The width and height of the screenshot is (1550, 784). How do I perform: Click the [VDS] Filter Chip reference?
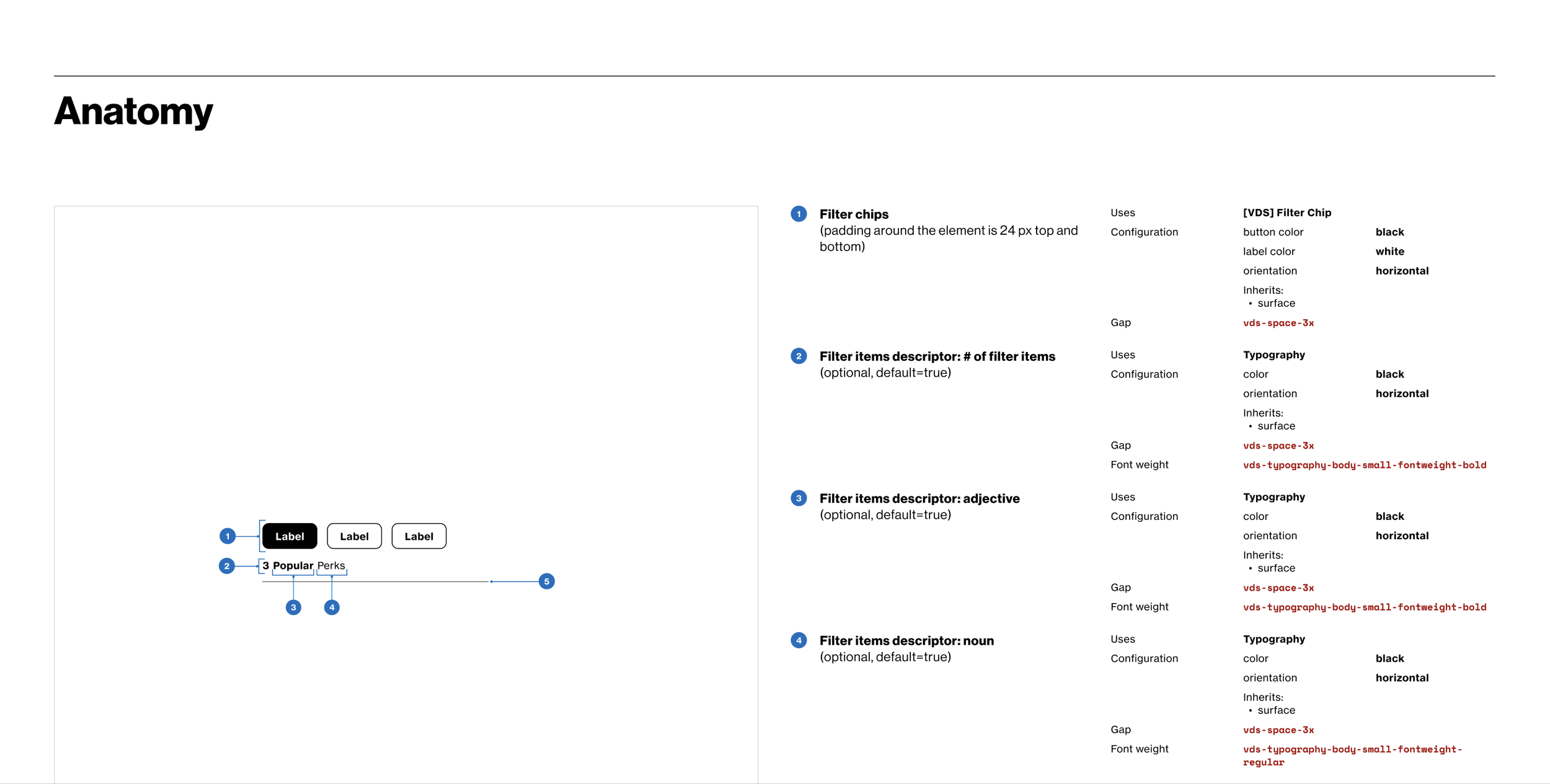[1286, 213]
